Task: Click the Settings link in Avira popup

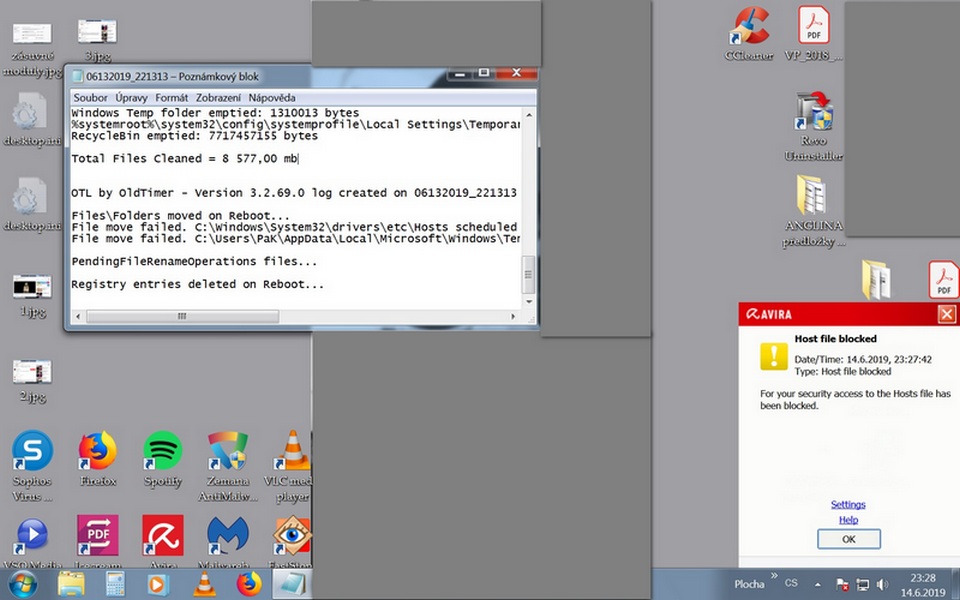Action: click(848, 505)
